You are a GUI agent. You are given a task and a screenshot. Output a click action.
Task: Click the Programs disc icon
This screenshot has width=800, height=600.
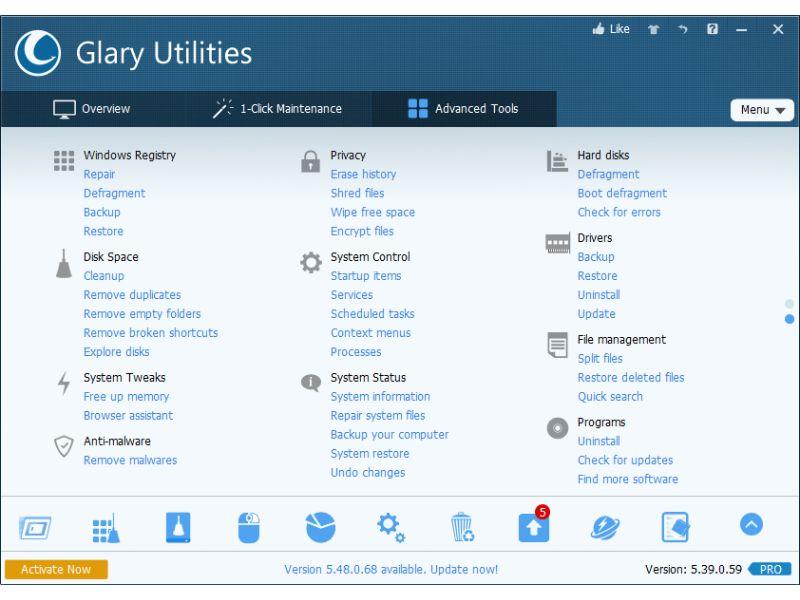point(557,428)
